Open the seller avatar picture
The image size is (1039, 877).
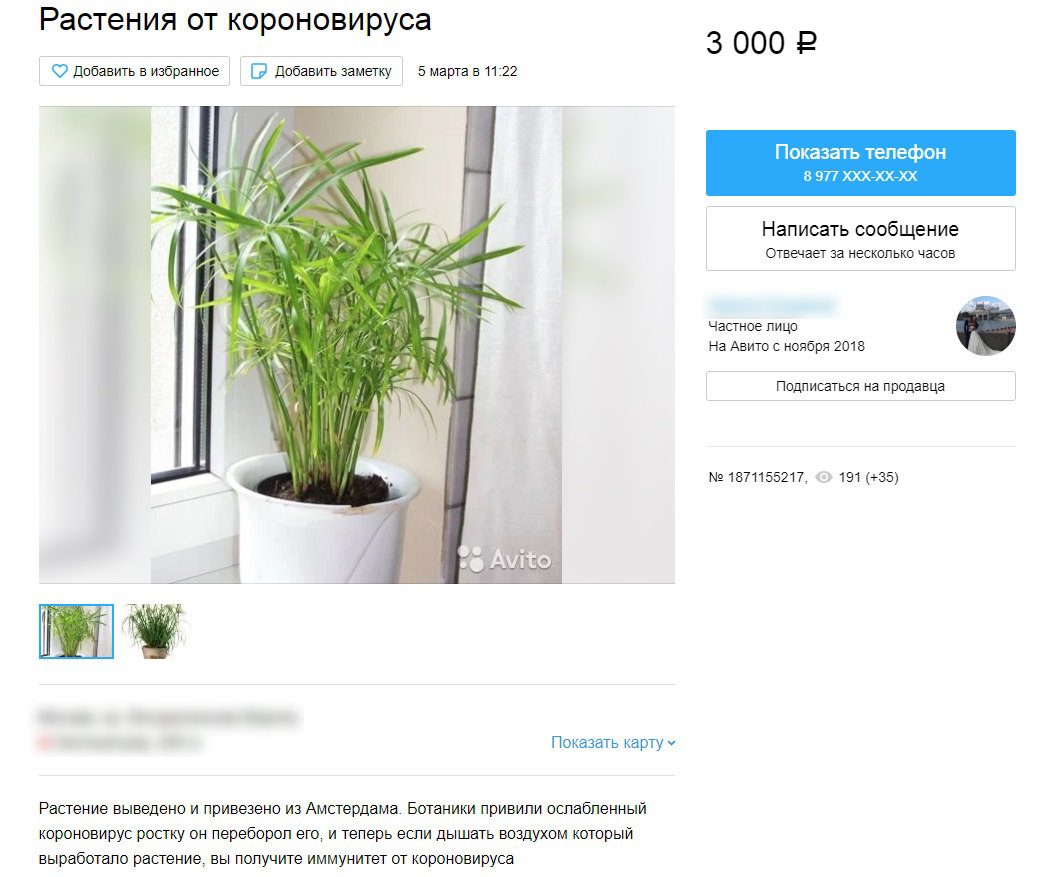tap(985, 326)
